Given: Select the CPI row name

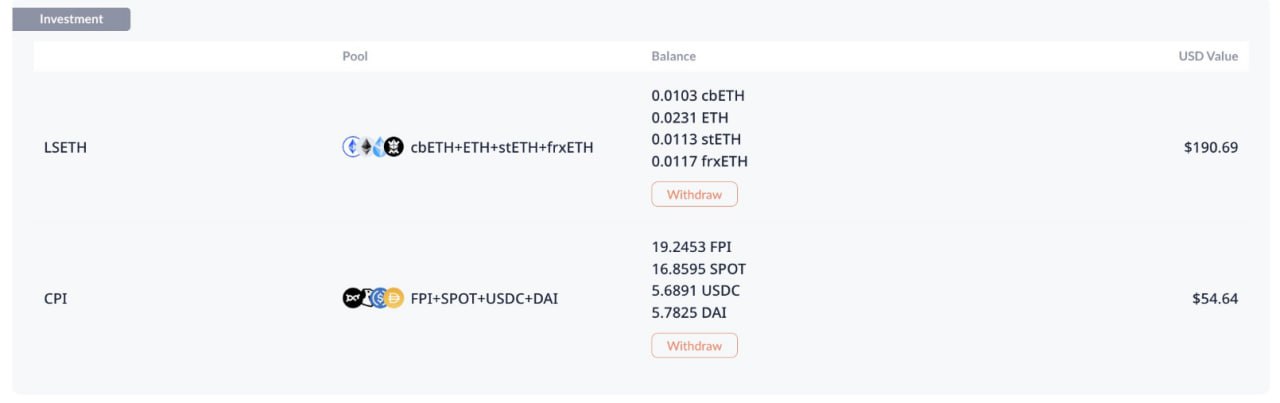Looking at the screenshot, I should pyautogui.click(x=56, y=297).
